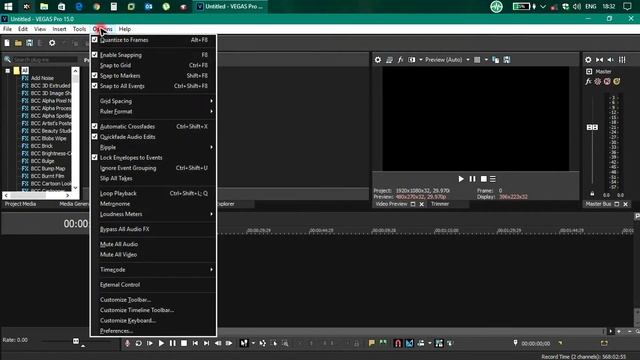Collapse the All plugins tree node
The height and width of the screenshot is (360, 640).
tap(7, 71)
